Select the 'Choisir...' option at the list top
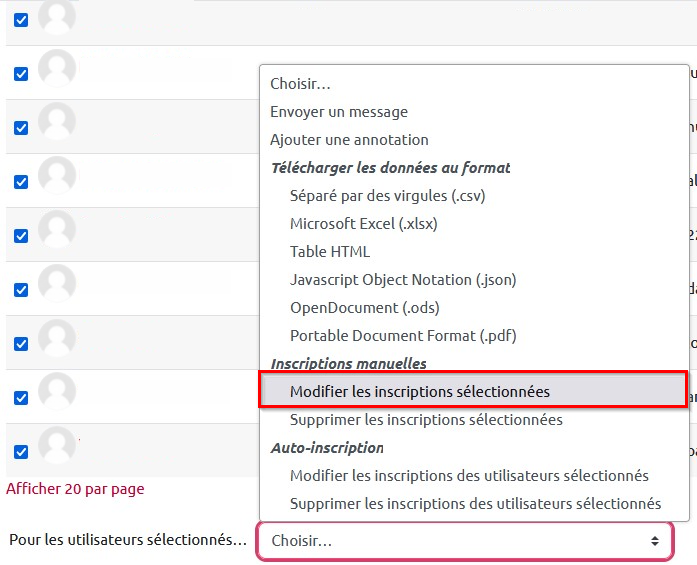Screen dimensions: 697x565 [300, 84]
